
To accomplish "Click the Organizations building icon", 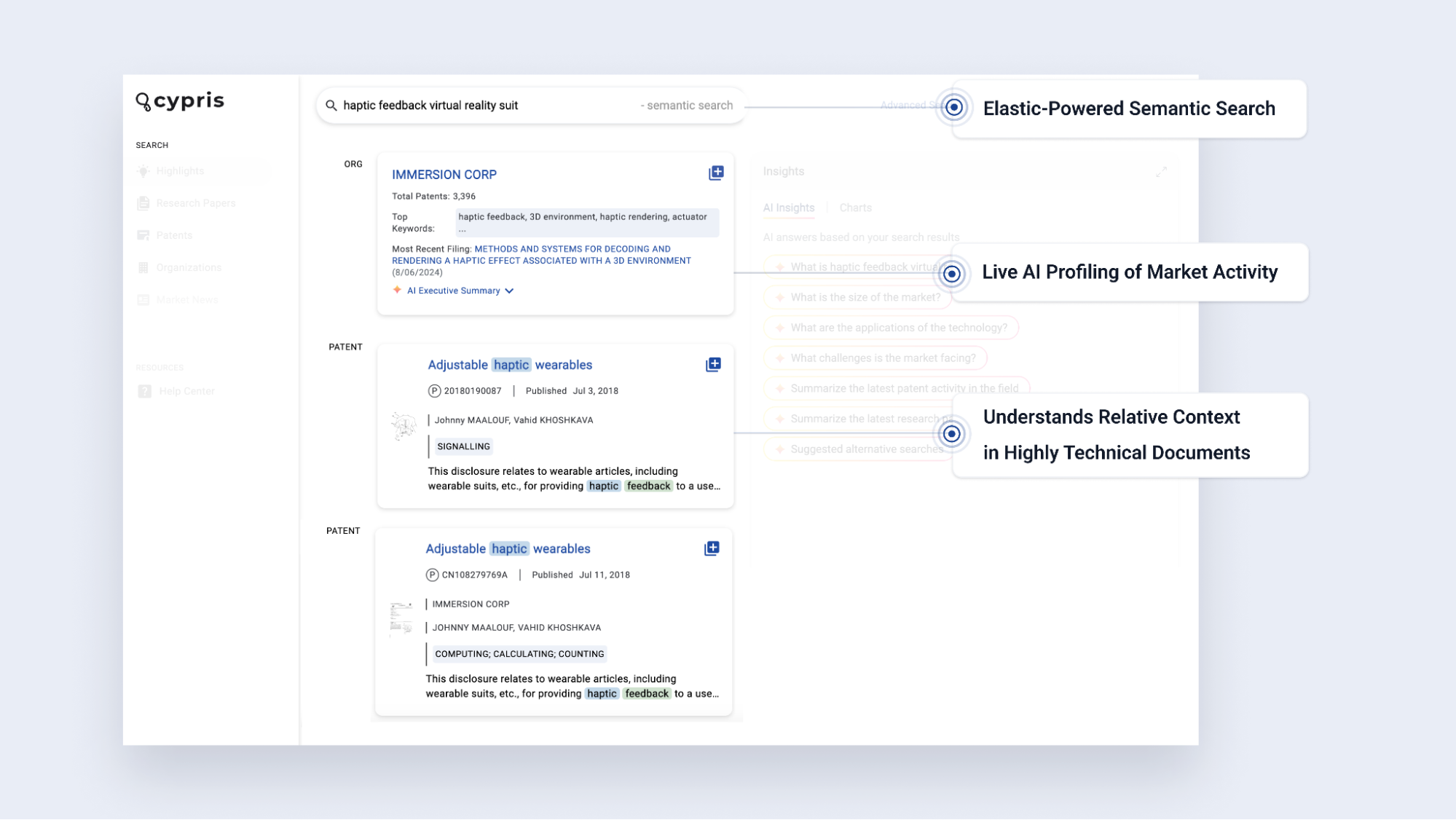I will click(x=143, y=267).
